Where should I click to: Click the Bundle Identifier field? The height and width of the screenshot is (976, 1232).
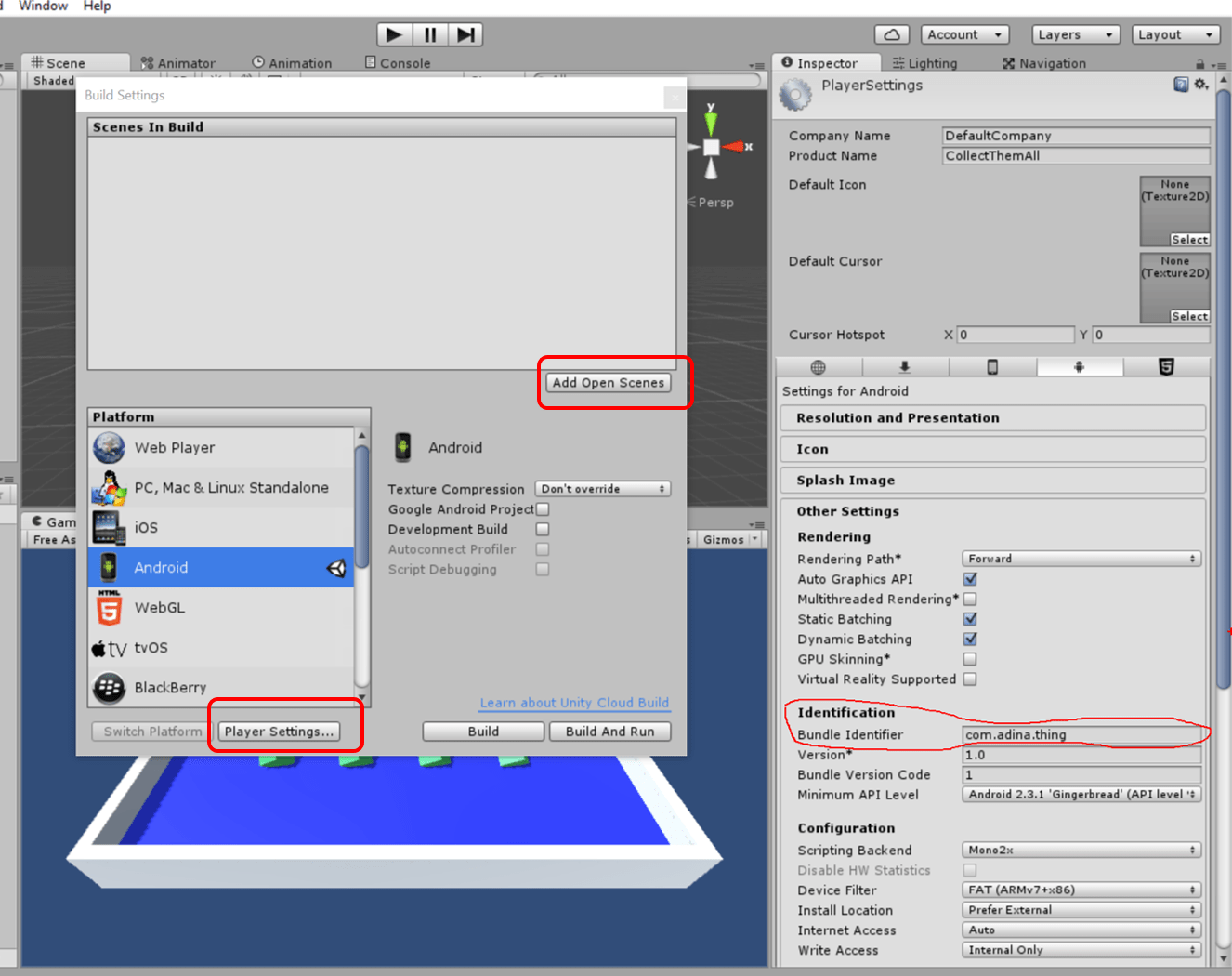[1081, 735]
